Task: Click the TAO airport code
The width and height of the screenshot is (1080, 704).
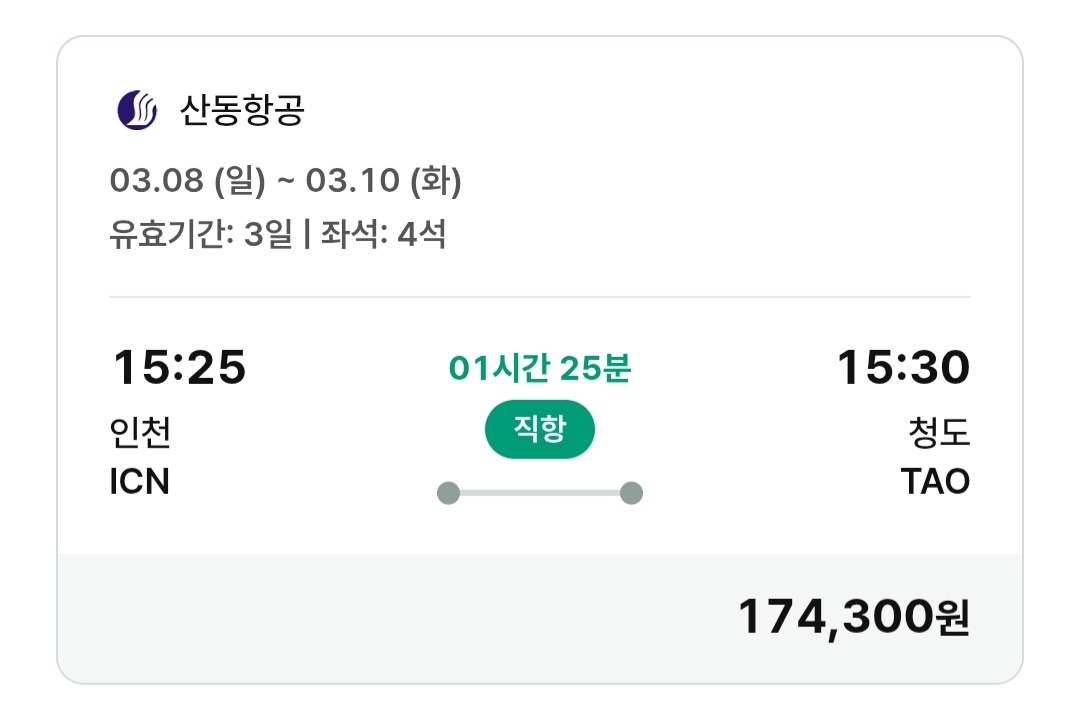Action: pos(935,482)
